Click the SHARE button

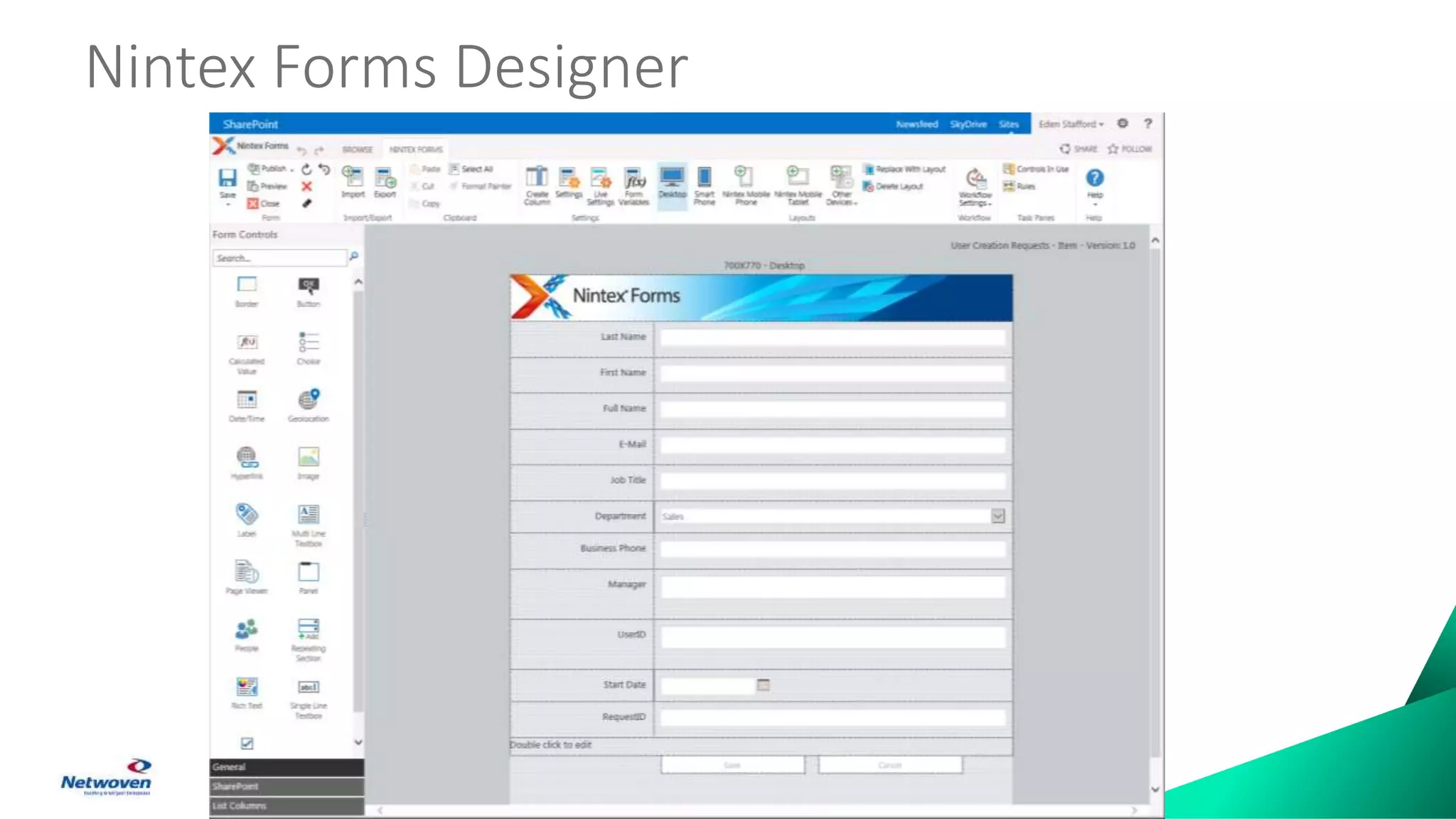[x=1078, y=149]
